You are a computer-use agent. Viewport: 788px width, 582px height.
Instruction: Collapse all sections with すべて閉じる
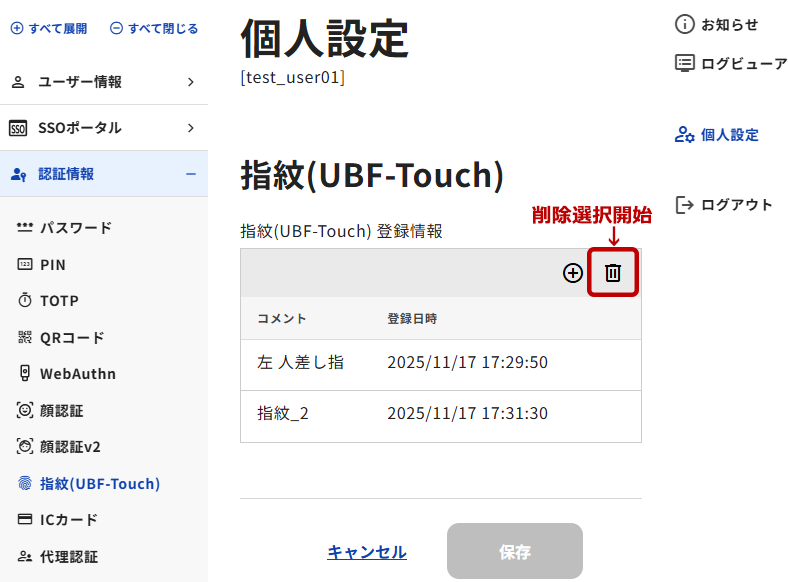[154, 28]
